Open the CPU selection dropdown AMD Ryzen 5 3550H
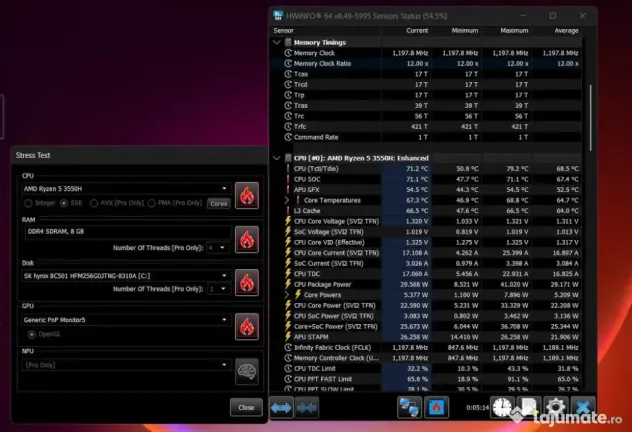632x432 pixels. [126, 189]
